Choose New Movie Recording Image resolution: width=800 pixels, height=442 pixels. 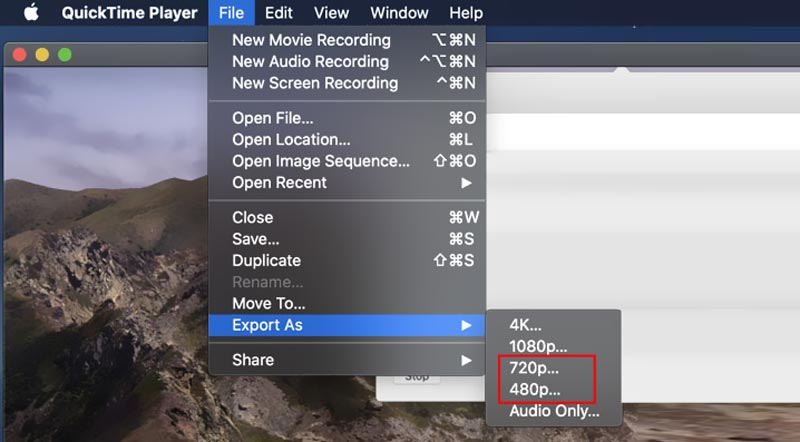(x=347, y=40)
